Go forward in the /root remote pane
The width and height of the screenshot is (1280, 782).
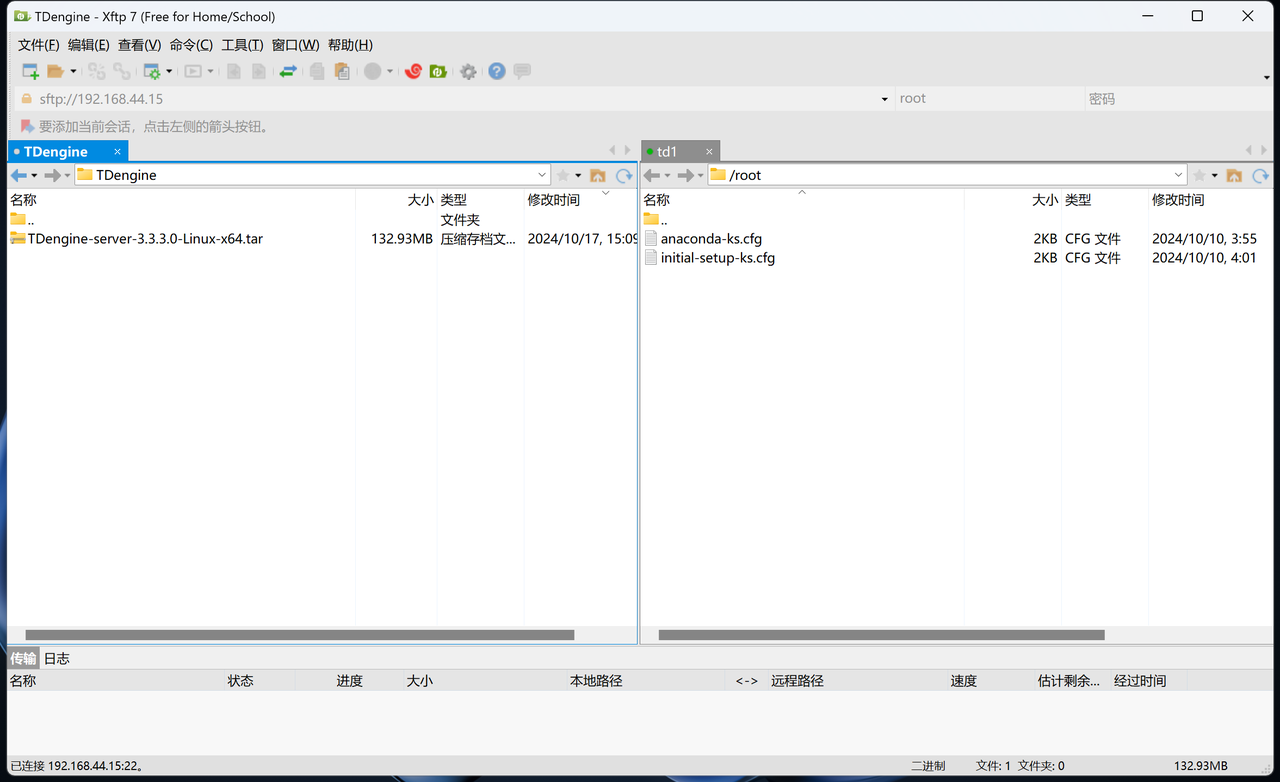point(686,175)
